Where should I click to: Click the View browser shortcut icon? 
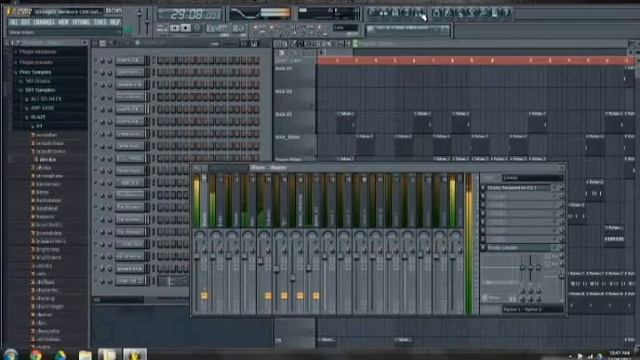coord(407,13)
